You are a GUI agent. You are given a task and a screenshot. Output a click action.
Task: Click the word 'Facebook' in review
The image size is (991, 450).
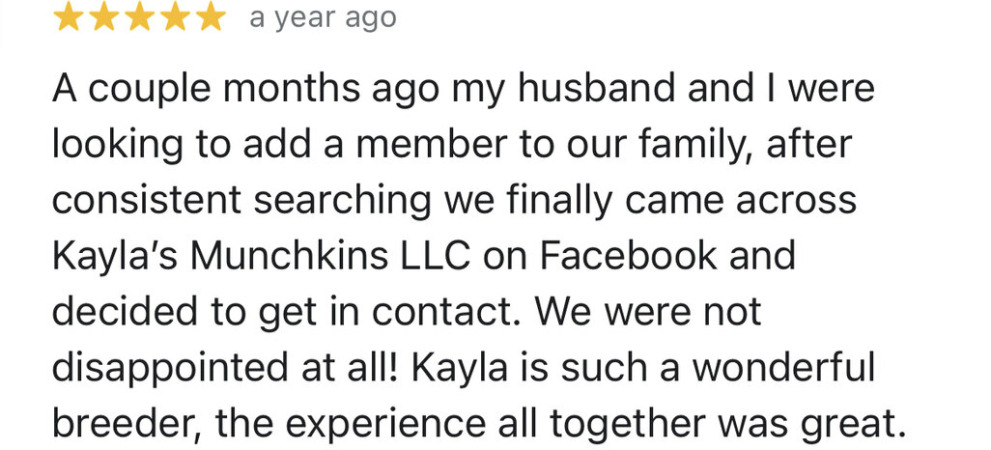point(629,255)
